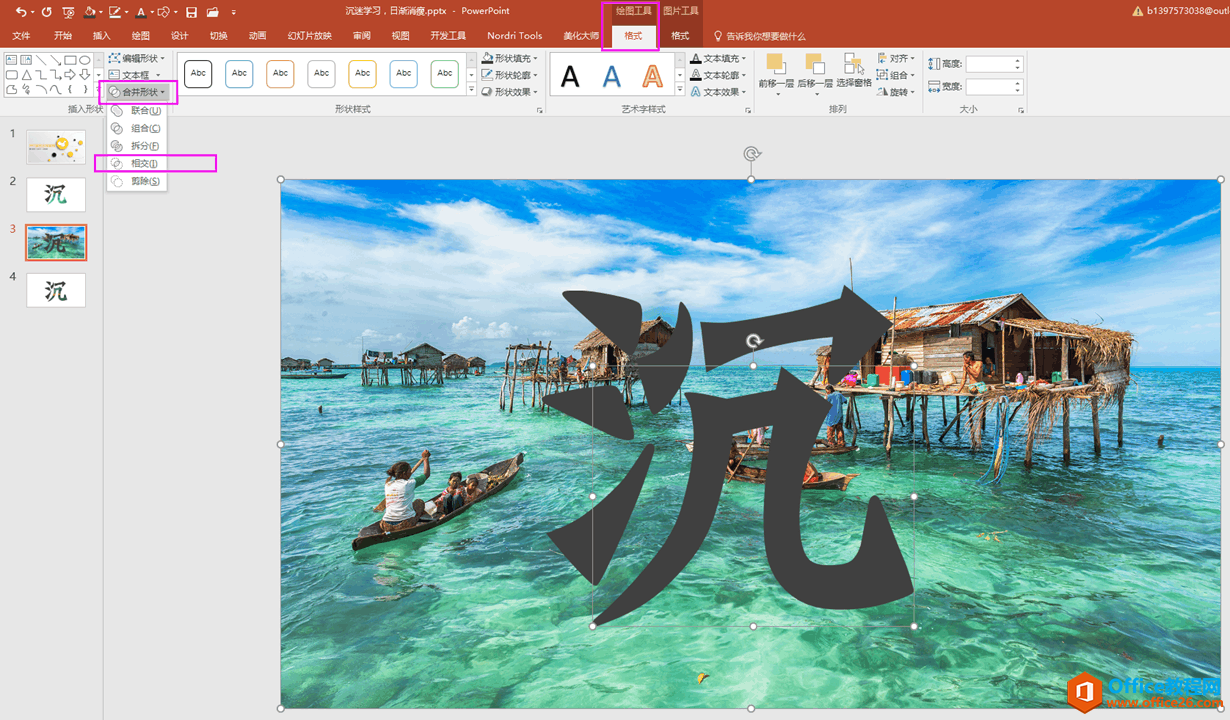
Task: Open the 动画 animations tab
Action: (257, 36)
